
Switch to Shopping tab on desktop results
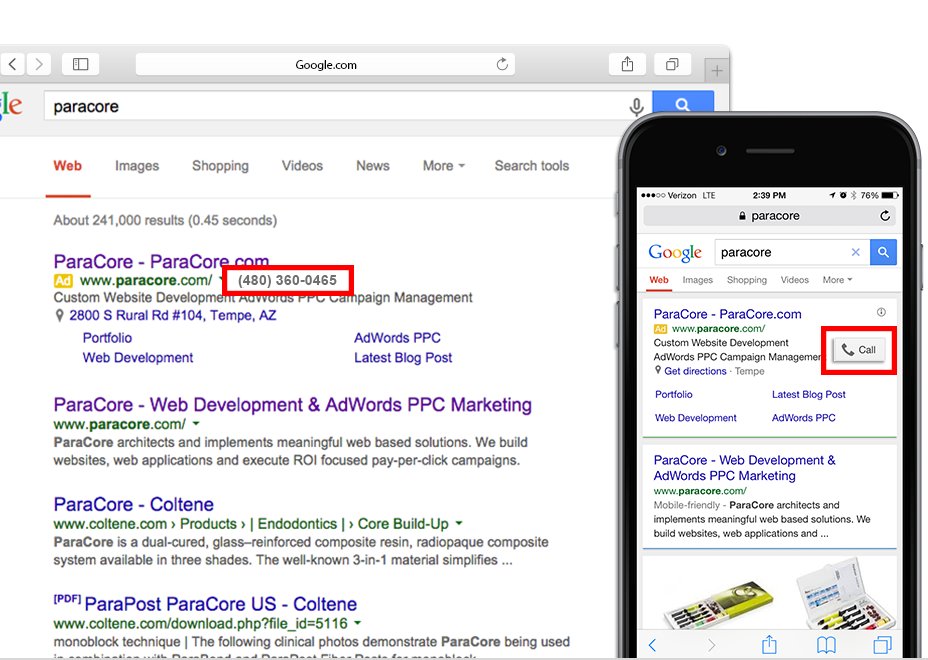(x=220, y=166)
